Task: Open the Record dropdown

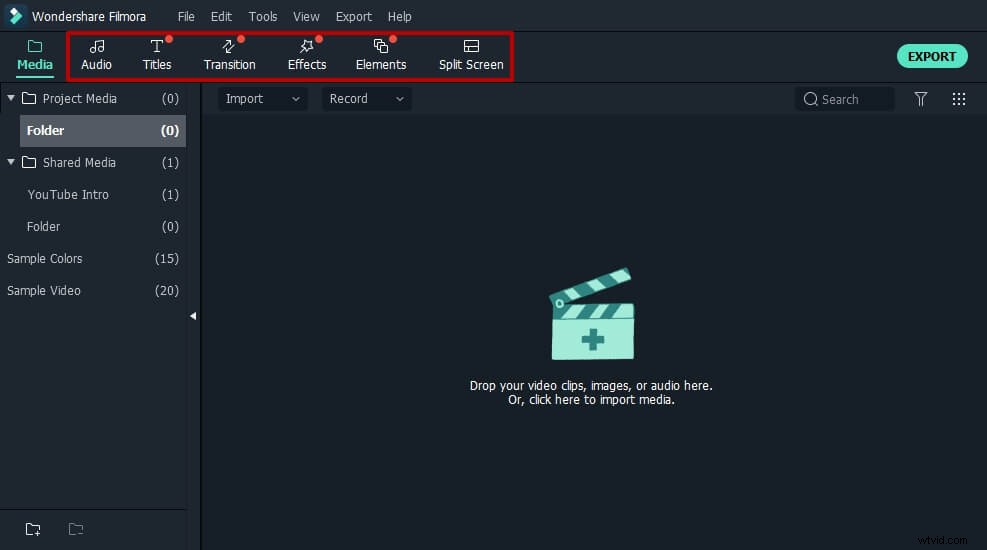Action: click(366, 99)
